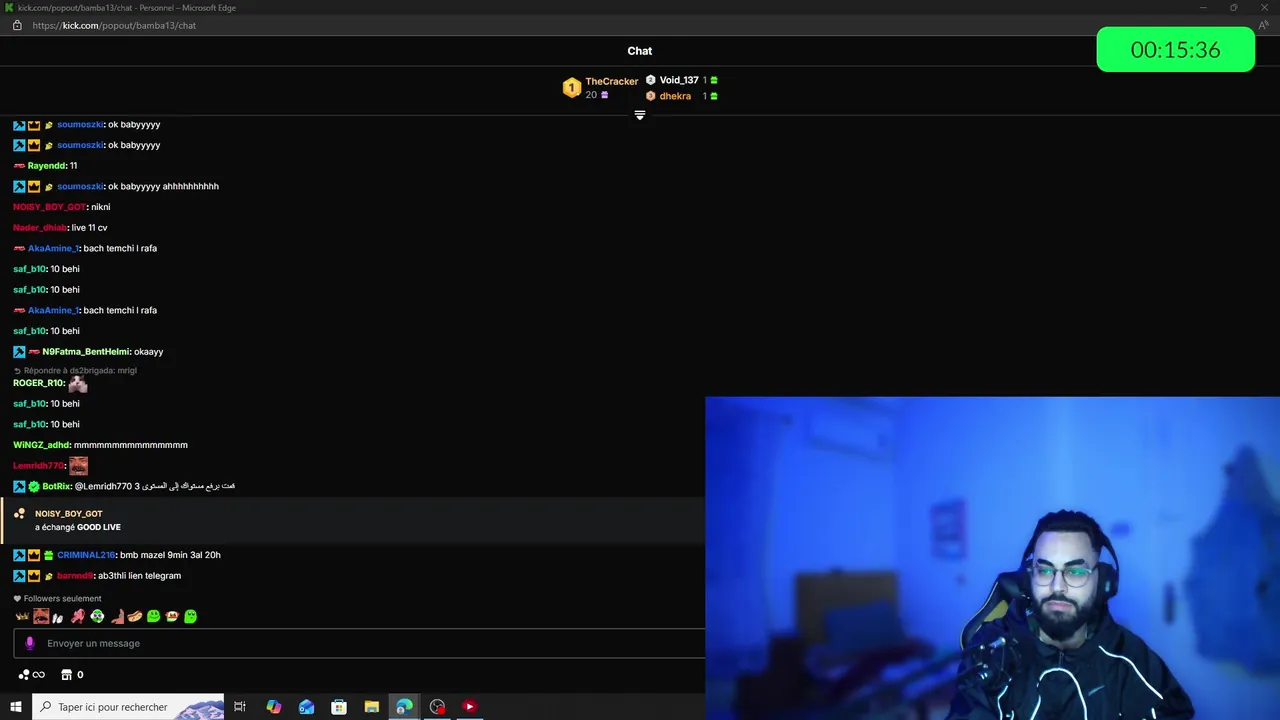Click the BotRix username in chat
The image size is (1280, 720).
pyautogui.click(x=57, y=486)
